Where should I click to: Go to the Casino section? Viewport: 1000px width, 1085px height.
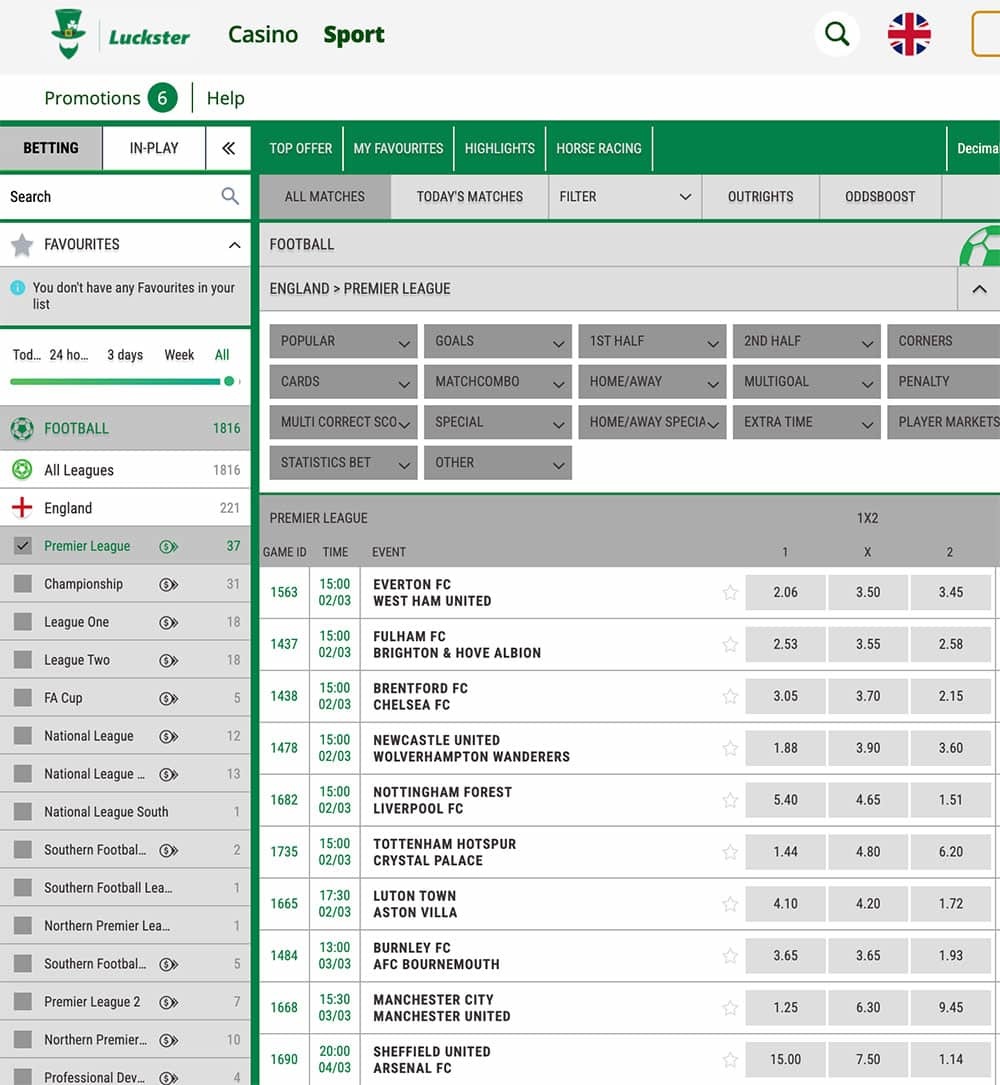click(263, 34)
